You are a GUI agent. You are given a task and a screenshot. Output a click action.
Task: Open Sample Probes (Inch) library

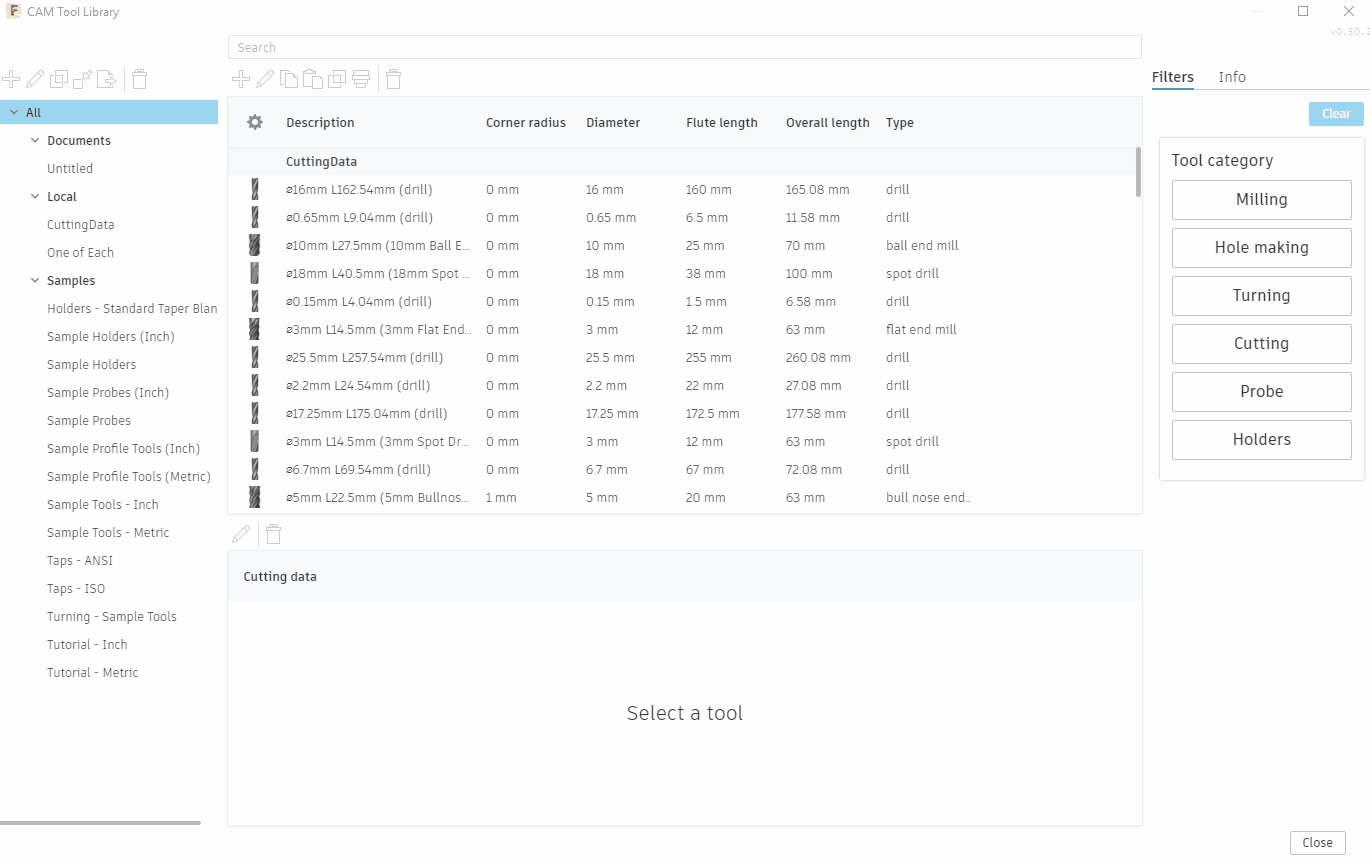[108, 393]
